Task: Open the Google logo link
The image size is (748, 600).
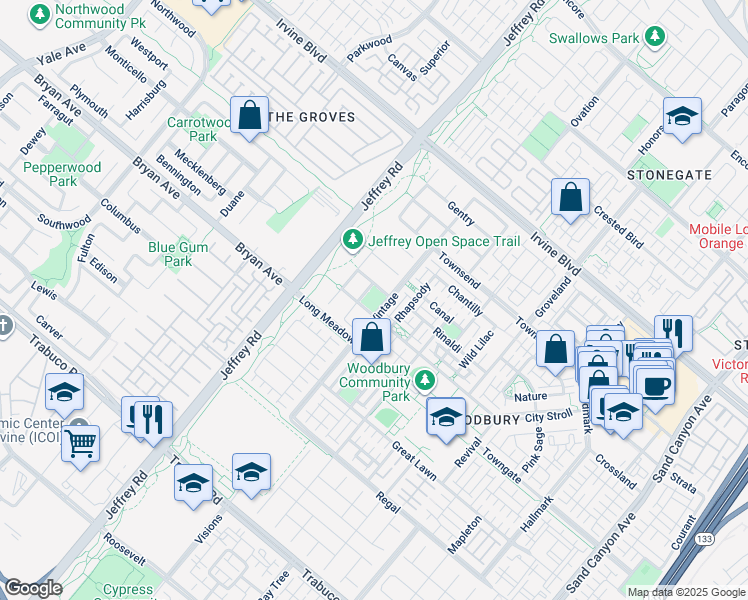Action: point(33,588)
